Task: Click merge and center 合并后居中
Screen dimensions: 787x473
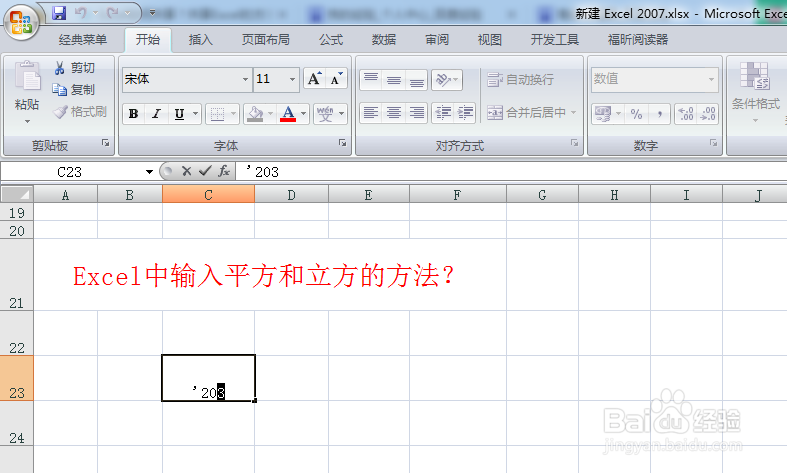Action: coord(527,112)
